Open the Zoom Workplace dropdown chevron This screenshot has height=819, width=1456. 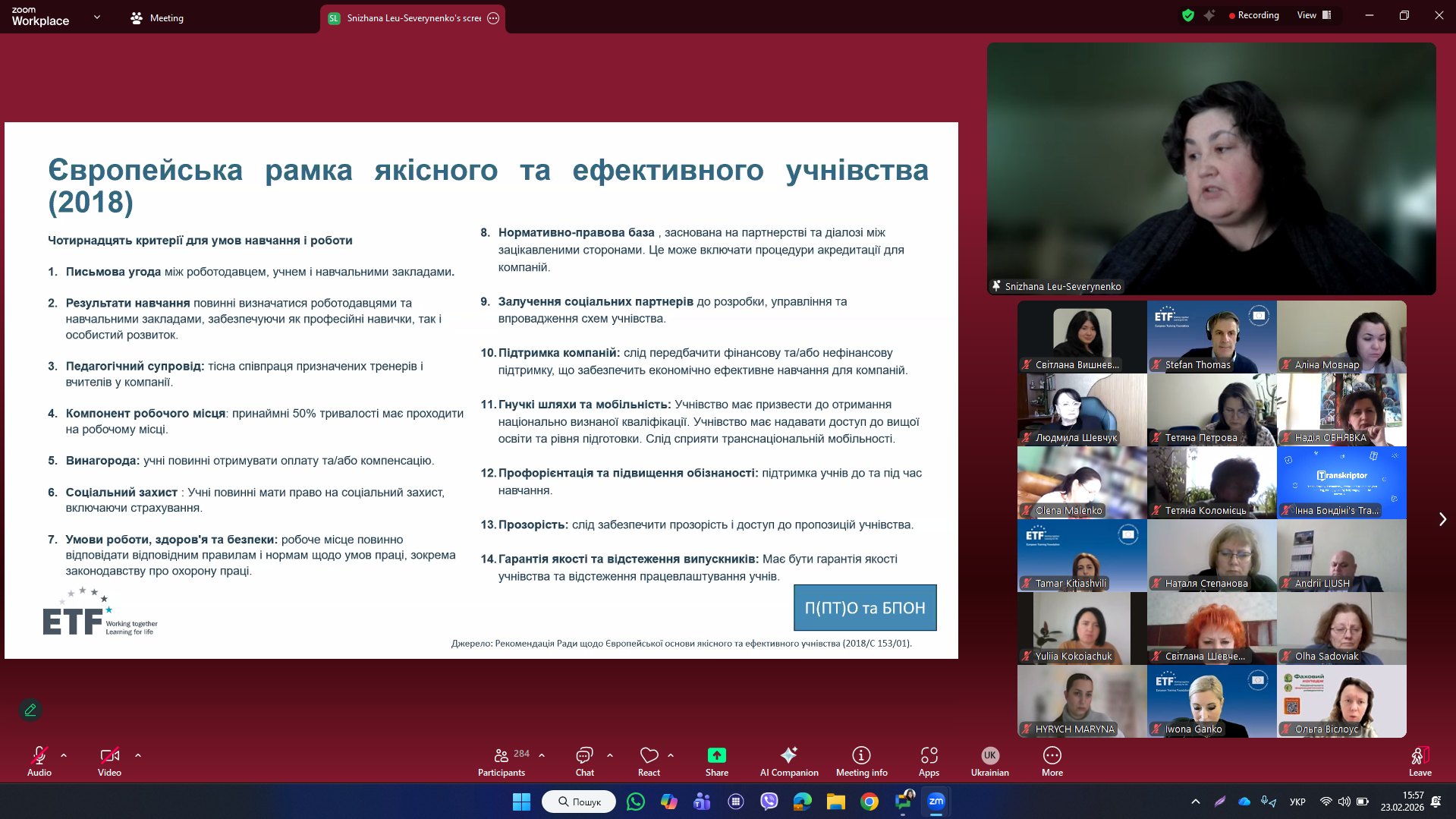96,17
